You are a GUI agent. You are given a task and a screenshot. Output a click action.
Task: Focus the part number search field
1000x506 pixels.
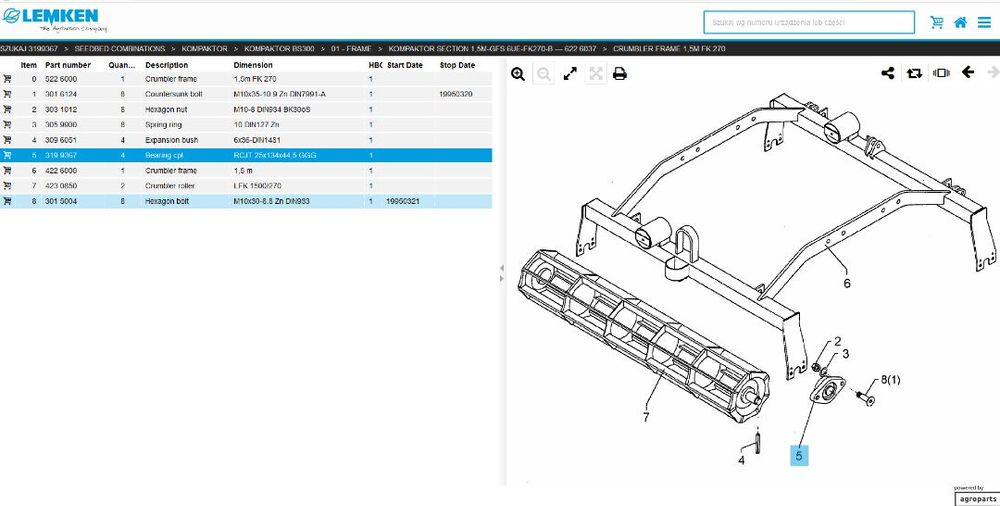[x=809, y=22]
